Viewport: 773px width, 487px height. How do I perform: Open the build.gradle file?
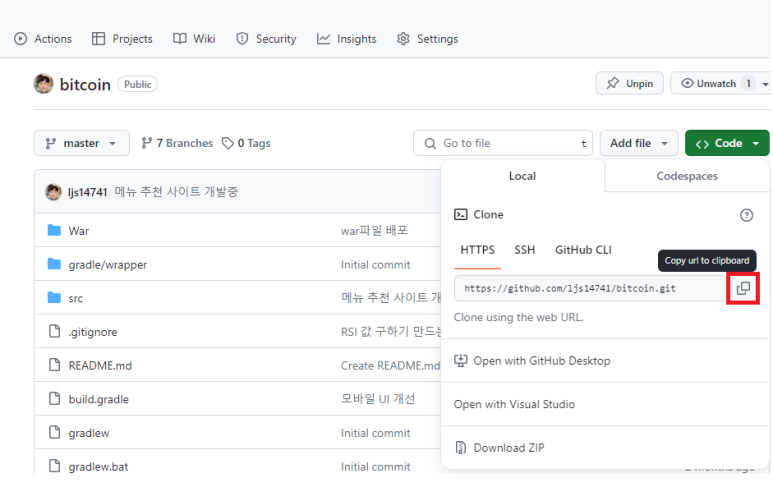99,399
